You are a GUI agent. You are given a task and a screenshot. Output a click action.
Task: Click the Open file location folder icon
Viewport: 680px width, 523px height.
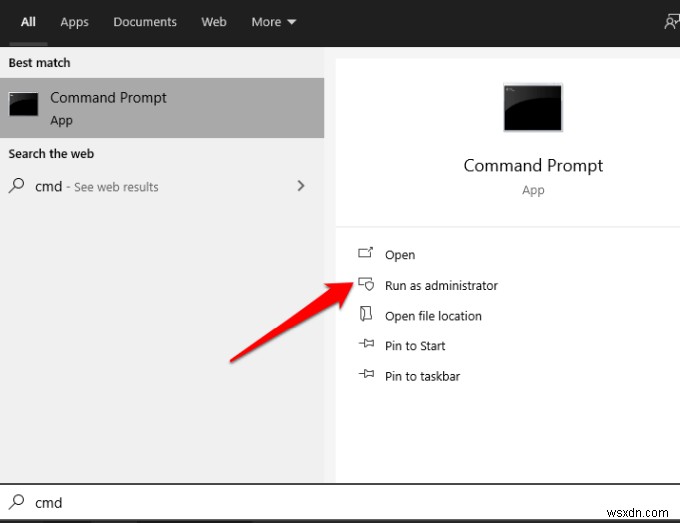(x=365, y=315)
